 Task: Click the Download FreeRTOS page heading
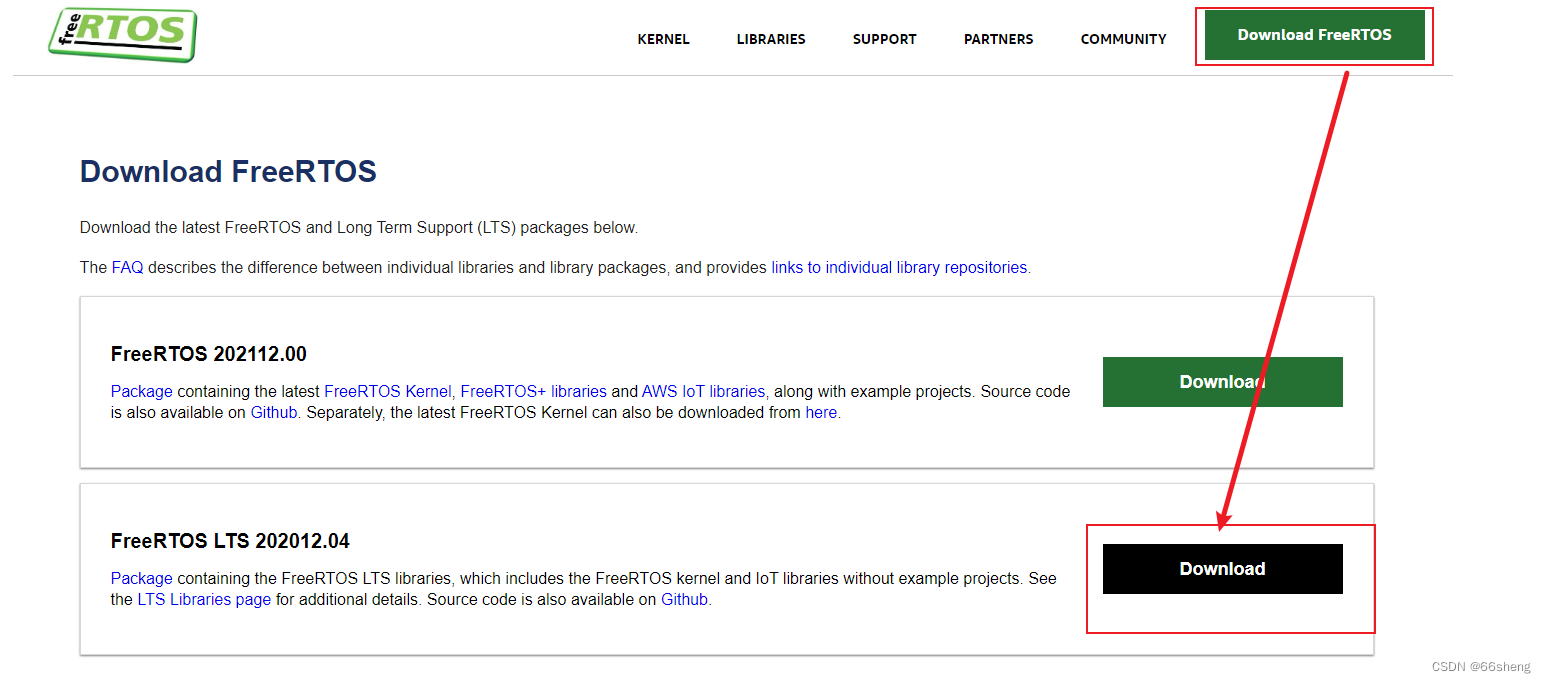click(228, 172)
